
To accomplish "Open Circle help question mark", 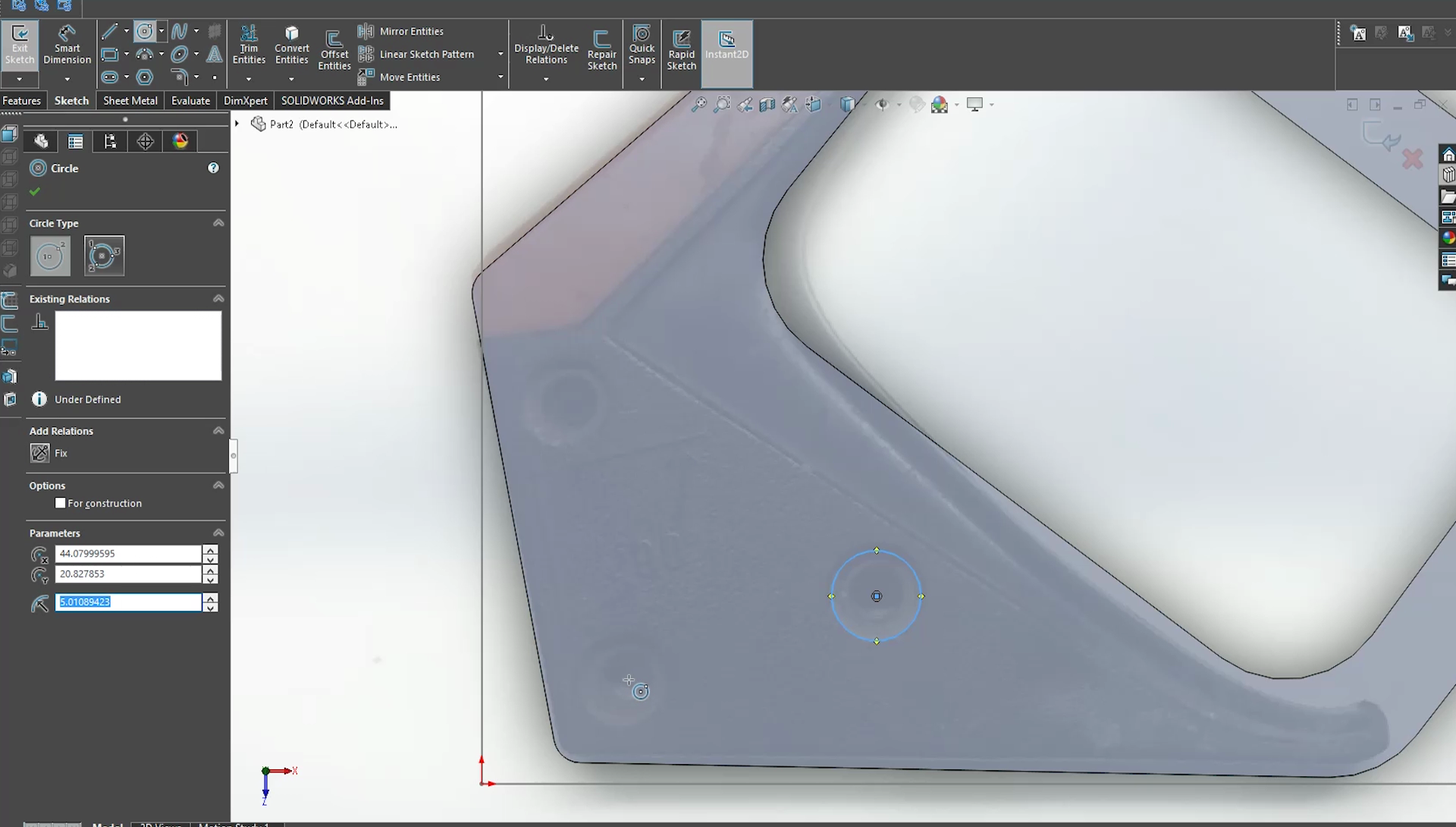I will (x=213, y=168).
